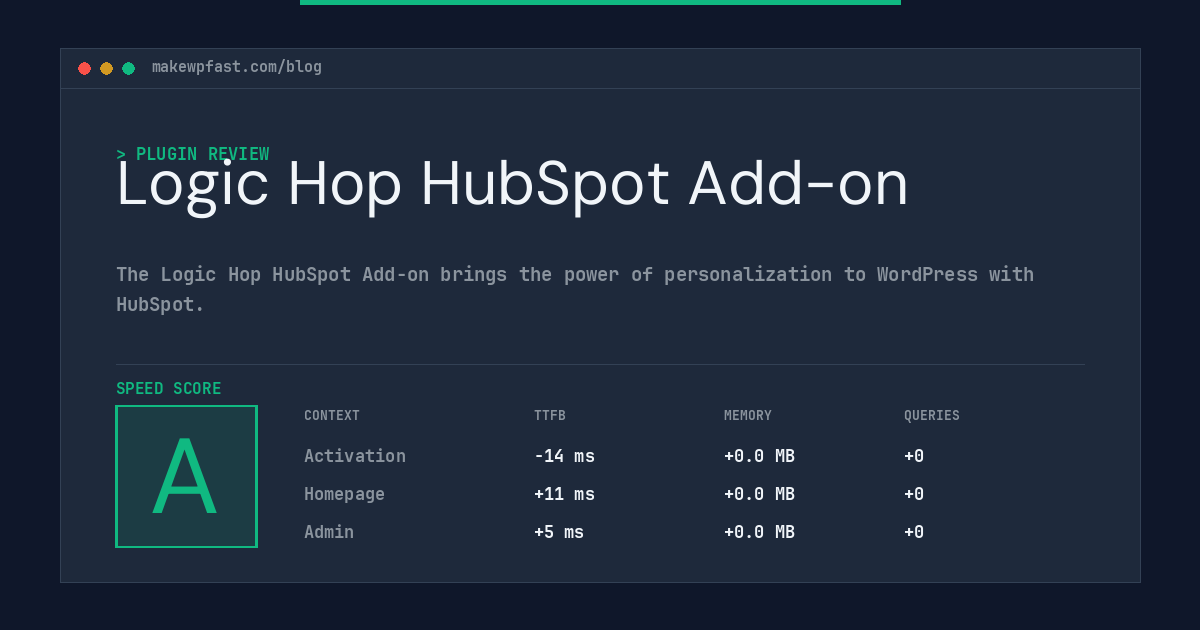Click the makewpfast.com/blog address text
This screenshot has height=630, width=1200.
237,67
